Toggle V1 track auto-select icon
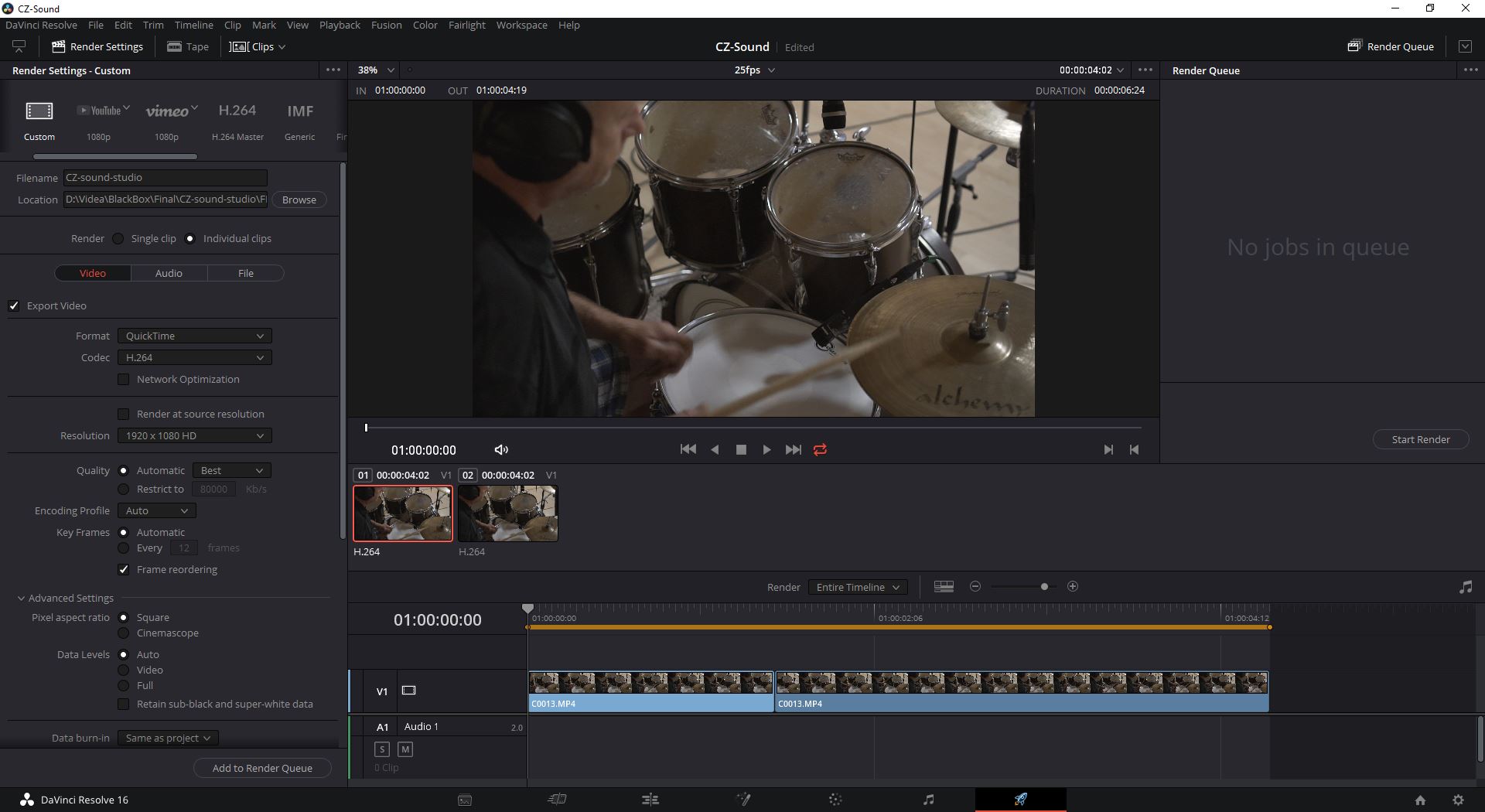Viewport: 1485px width, 812px height. pyautogui.click(x=409, y=691)
